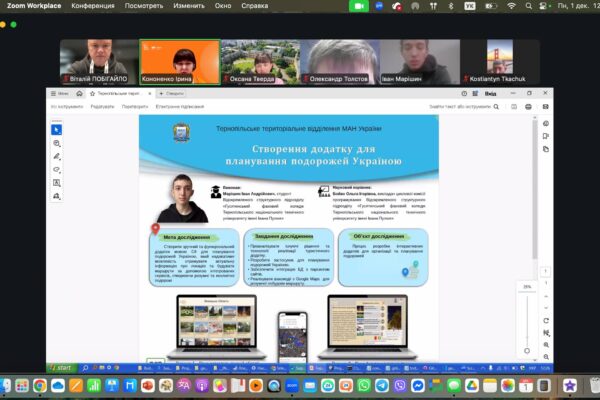The image size is (600, 400).
Task: Open WhatsApp from the dock
Action: point(363,386)
